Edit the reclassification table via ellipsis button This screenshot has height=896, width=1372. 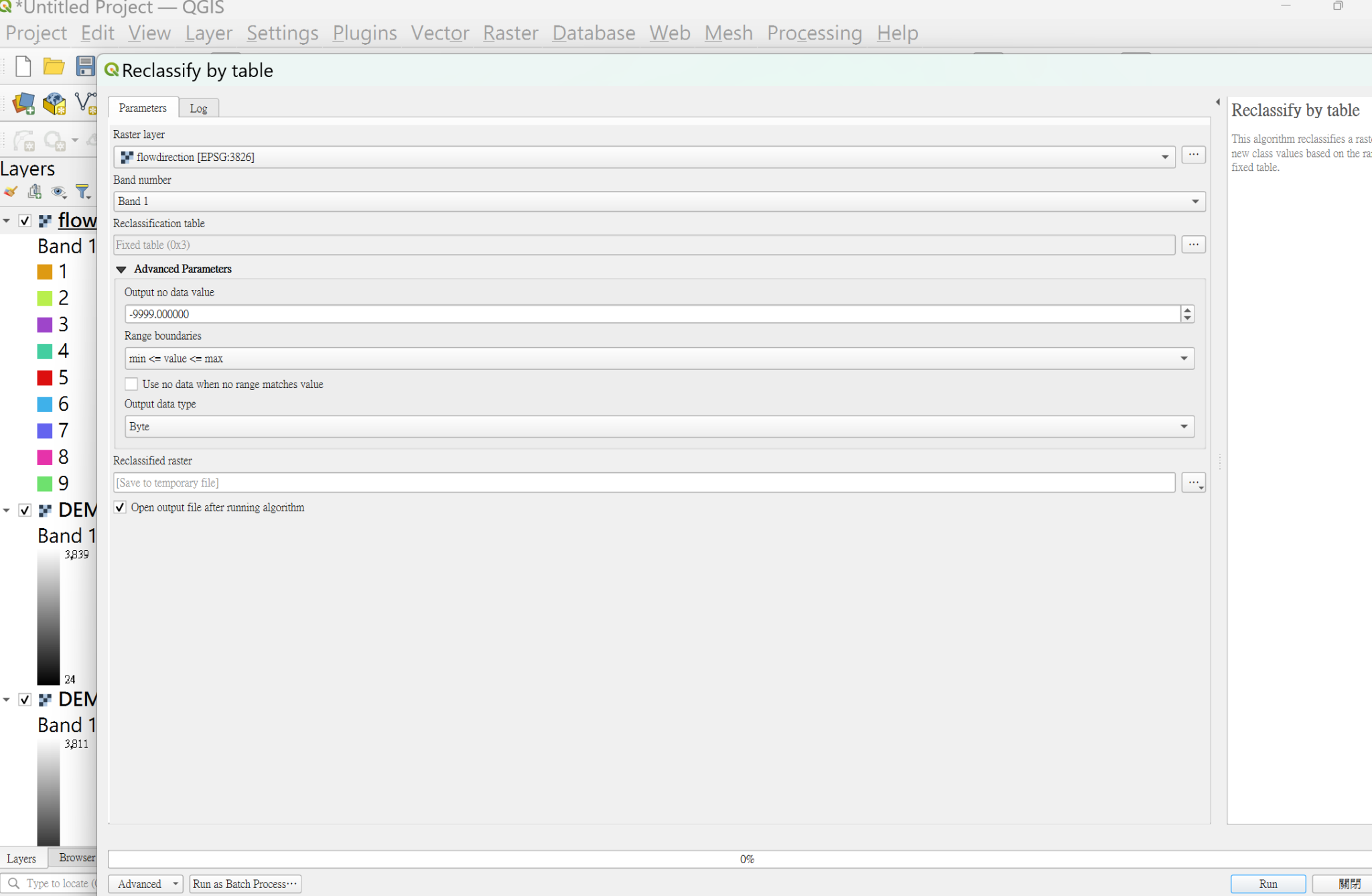(1193, 245)
